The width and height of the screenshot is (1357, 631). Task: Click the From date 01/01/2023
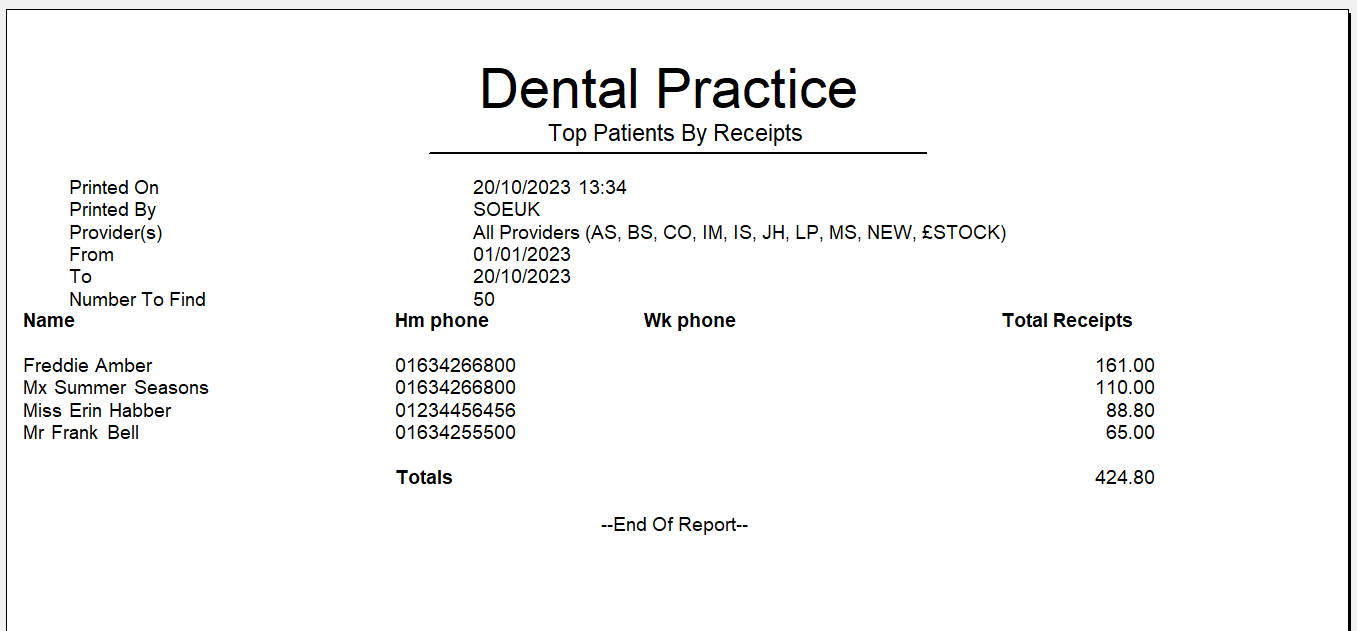[x=522, y=255]
